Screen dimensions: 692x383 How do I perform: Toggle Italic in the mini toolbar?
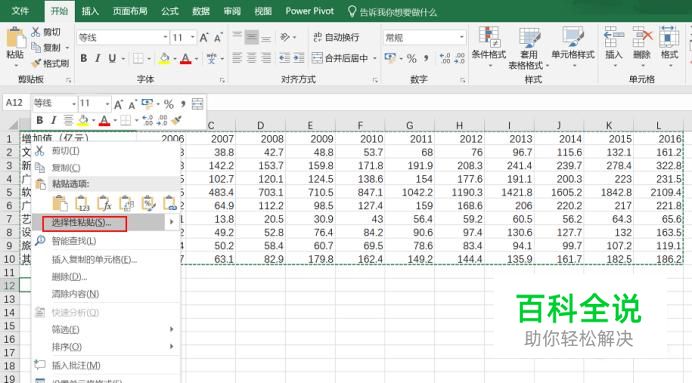point(53,120)
